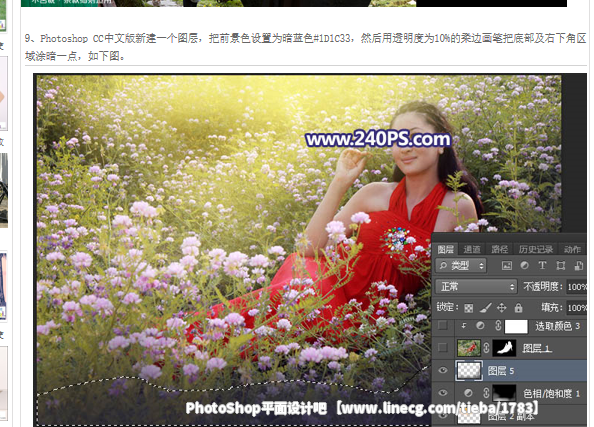Open the 正常 blend mode dropdown
The height and width of the screenshot is (427, 594).
[x=476, y=286]
